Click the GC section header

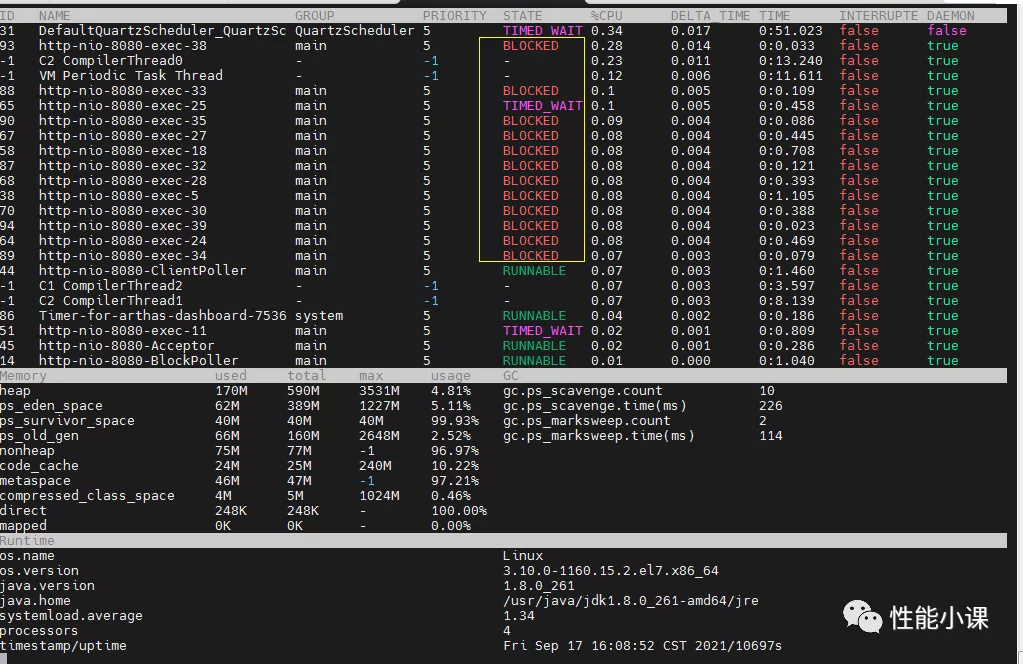510,375
